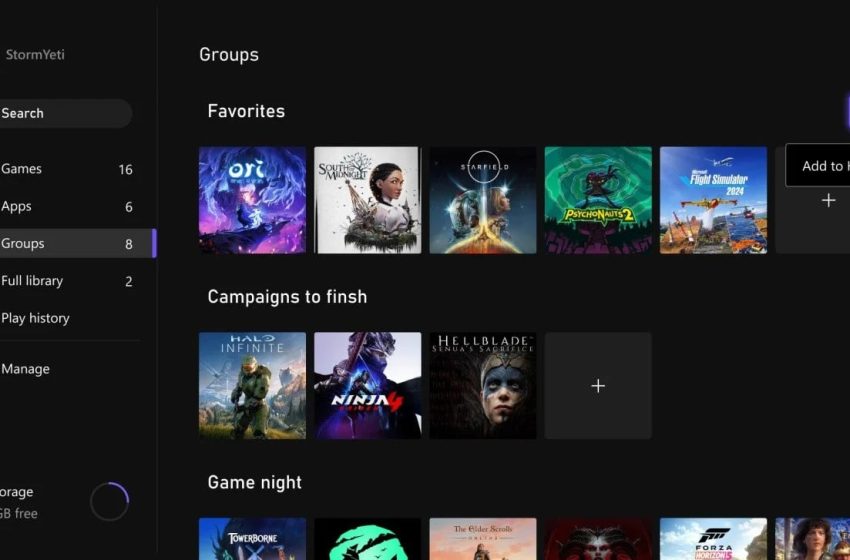
Task: Click the 'Add to' tooltip button
Action: (x=817, y=165)
